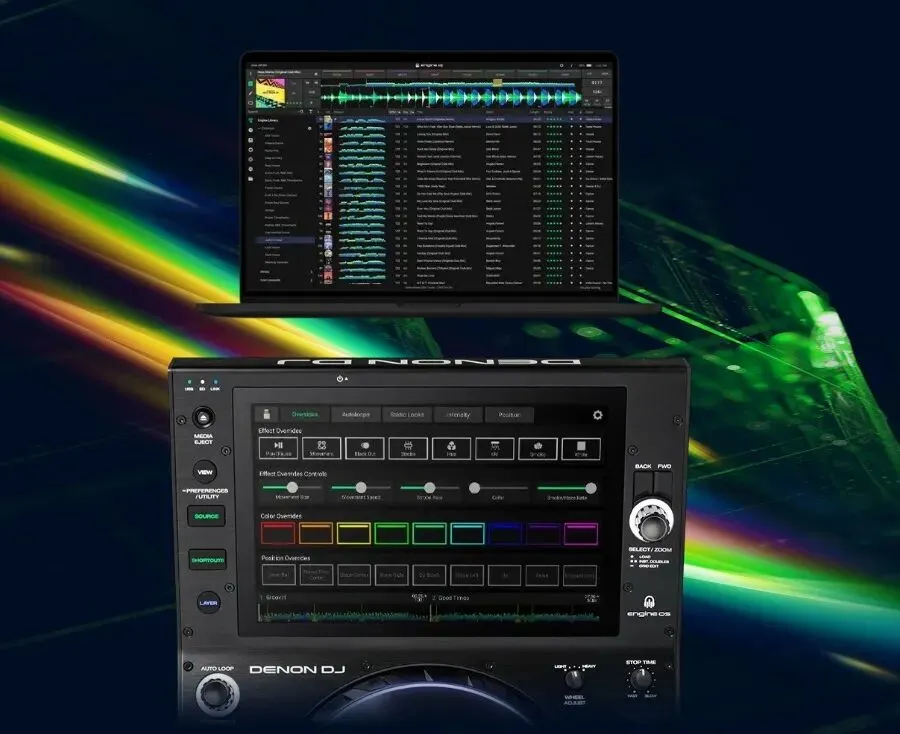Select the Stage Left position override
Image resolution: width=900 pixels, height=734 pixels.
(x=467, y=575)
